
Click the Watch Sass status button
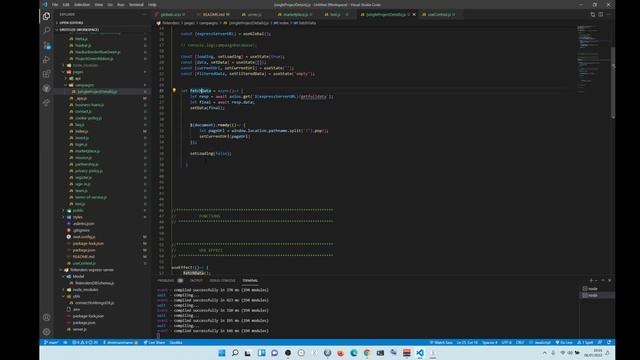pos(441,342)
